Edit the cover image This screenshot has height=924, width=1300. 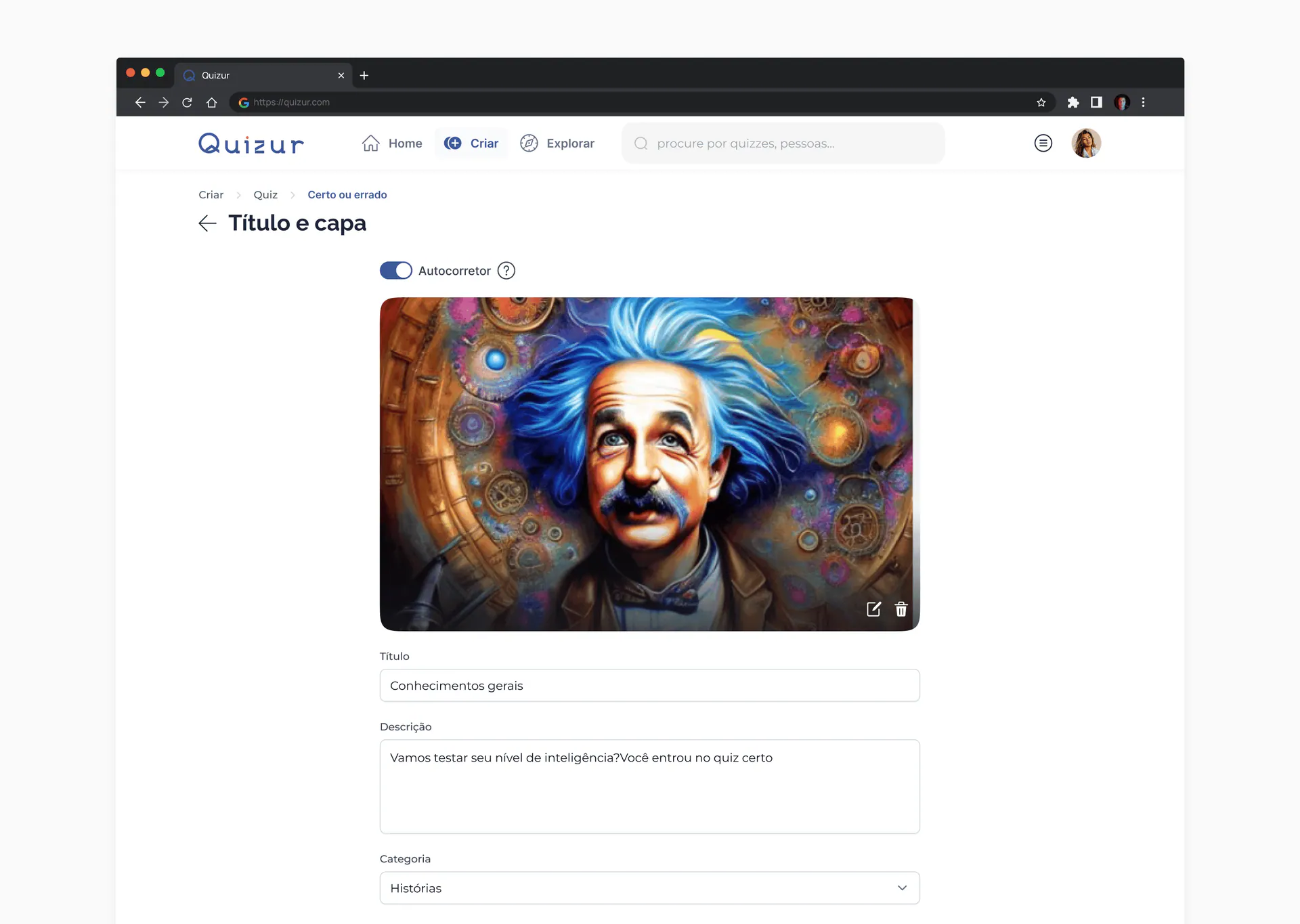pyautogui.click(x=873, y=609)
